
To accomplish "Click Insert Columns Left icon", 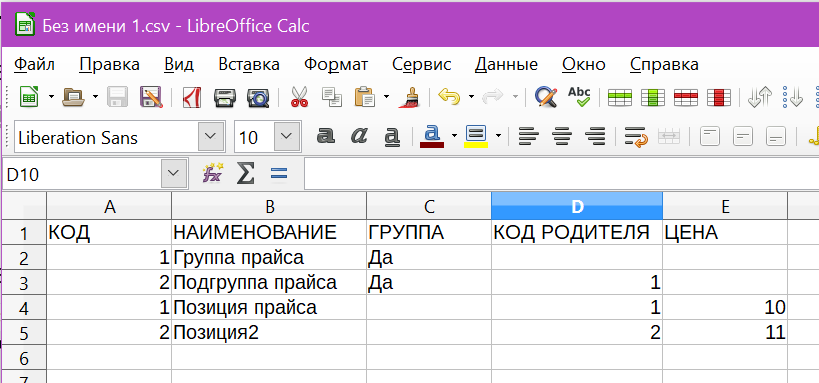I will (x=652, y=98).
